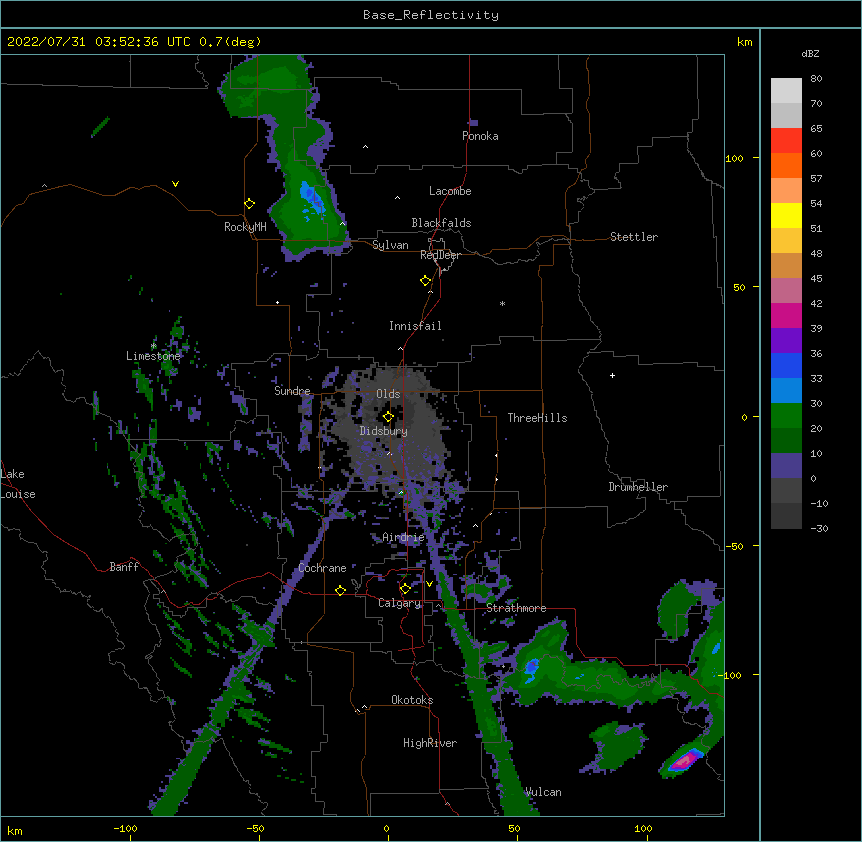Select the ThreeHills label
The height and width of the screenshot is (842, 862).
tap(537, 418)
